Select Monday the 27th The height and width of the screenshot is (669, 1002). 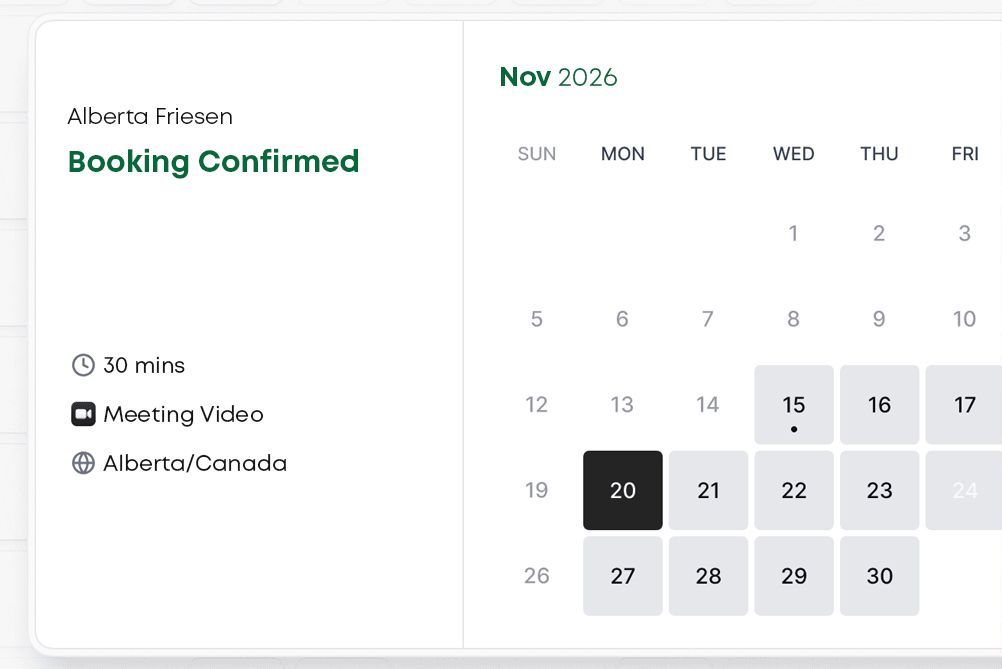pos(622,576)
